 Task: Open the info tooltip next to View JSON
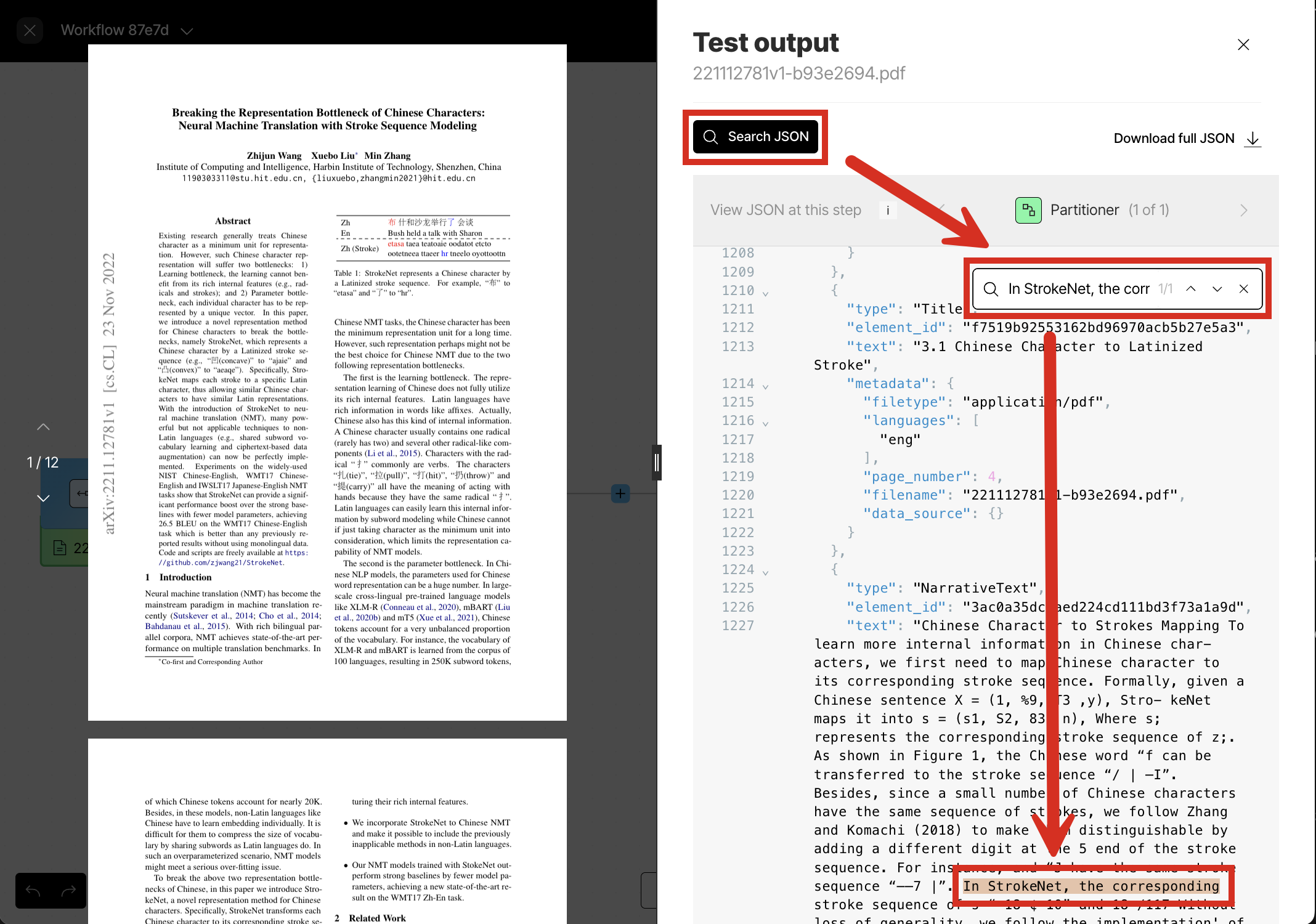point(888,210)
